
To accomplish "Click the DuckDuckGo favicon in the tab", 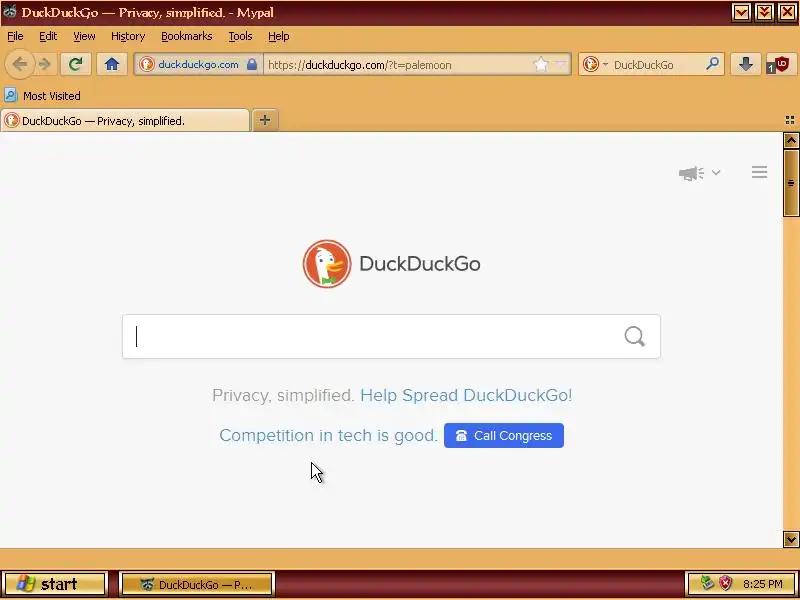I will [x=11, y=120].
